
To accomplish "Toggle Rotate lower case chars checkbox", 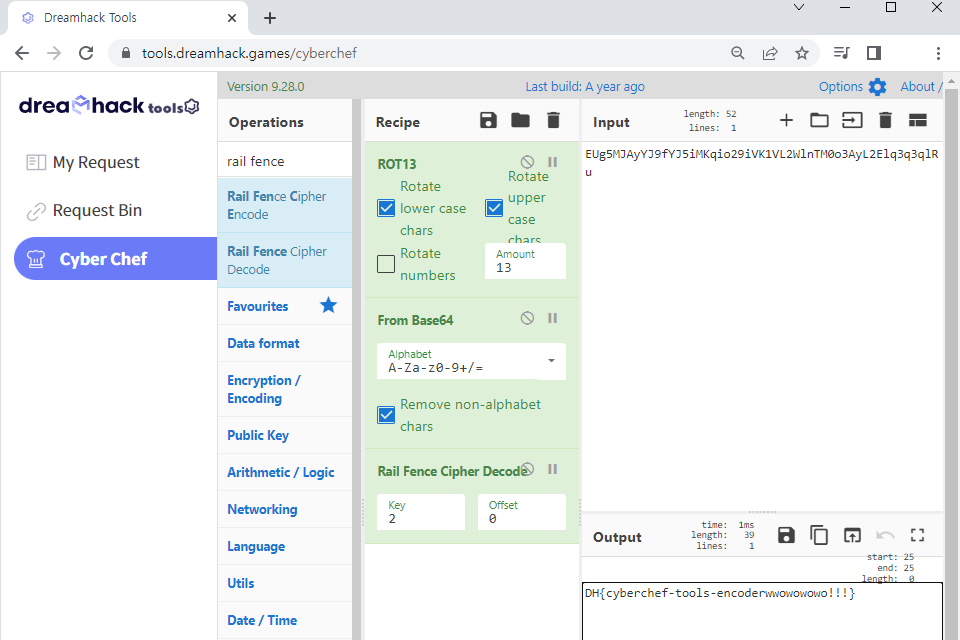I will pos(386,208).
